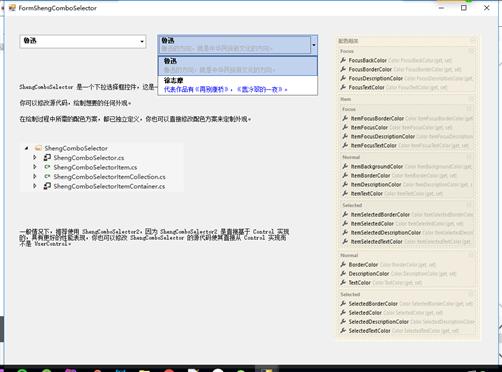Viewport: 502px width, 372px height.
Task: Click the ShengComboSelectorItemContainer.cs file icon
Action: click(x=47, y=186)
